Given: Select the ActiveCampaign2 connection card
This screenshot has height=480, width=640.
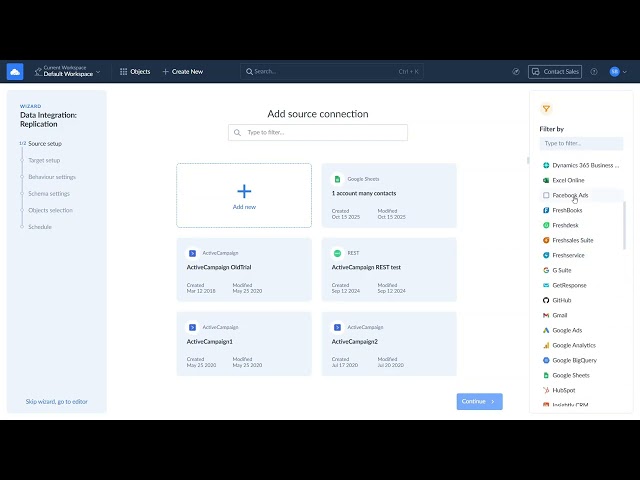Looking at the screenshot, I should [x=389, y=344].
